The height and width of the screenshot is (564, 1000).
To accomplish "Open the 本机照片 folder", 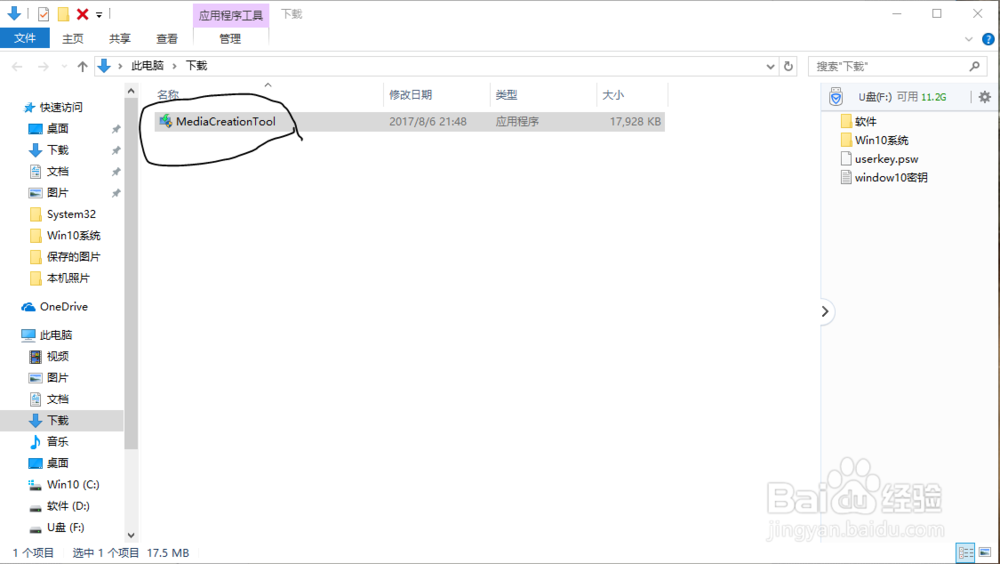I will click(68, 278).
